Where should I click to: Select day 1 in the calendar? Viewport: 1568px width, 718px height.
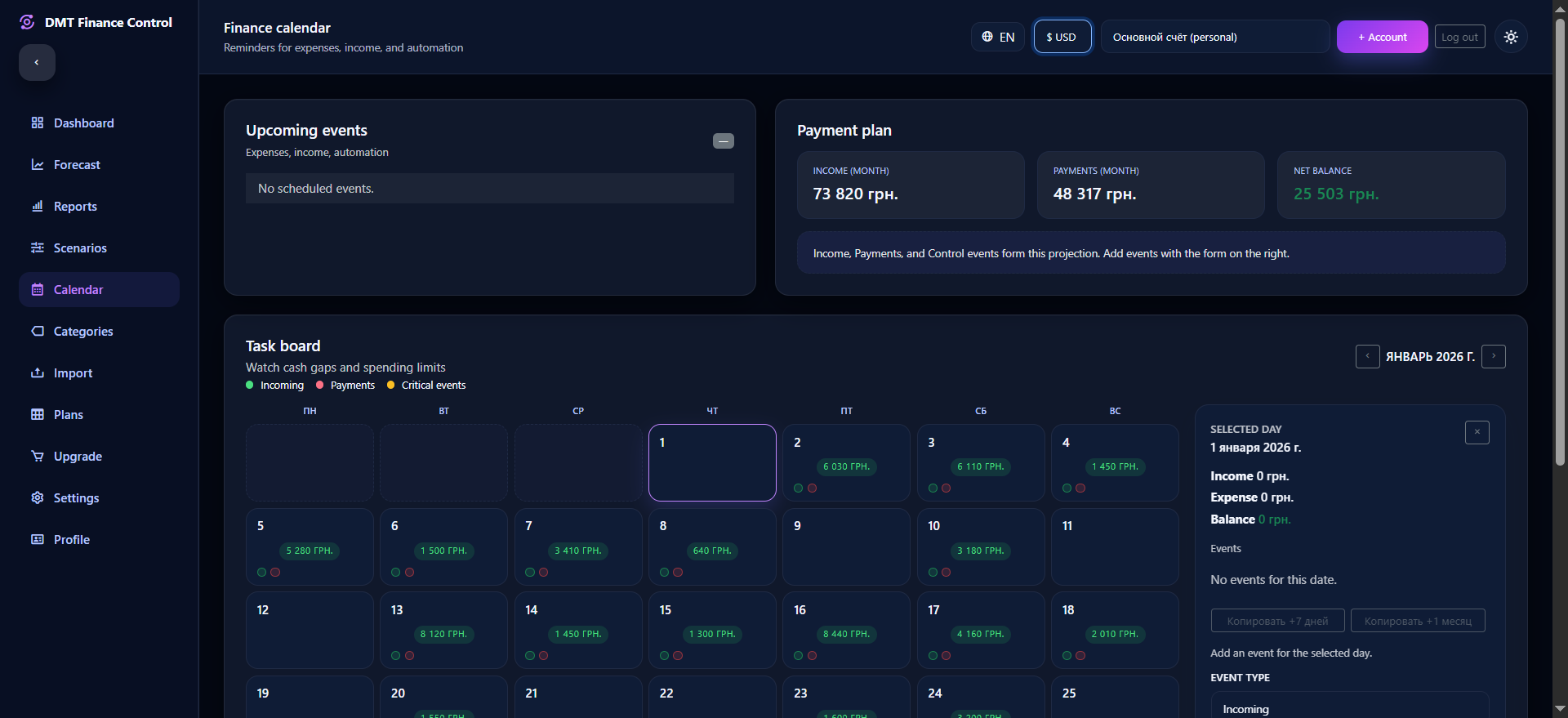pyautogui.click(x=712, y=462)
